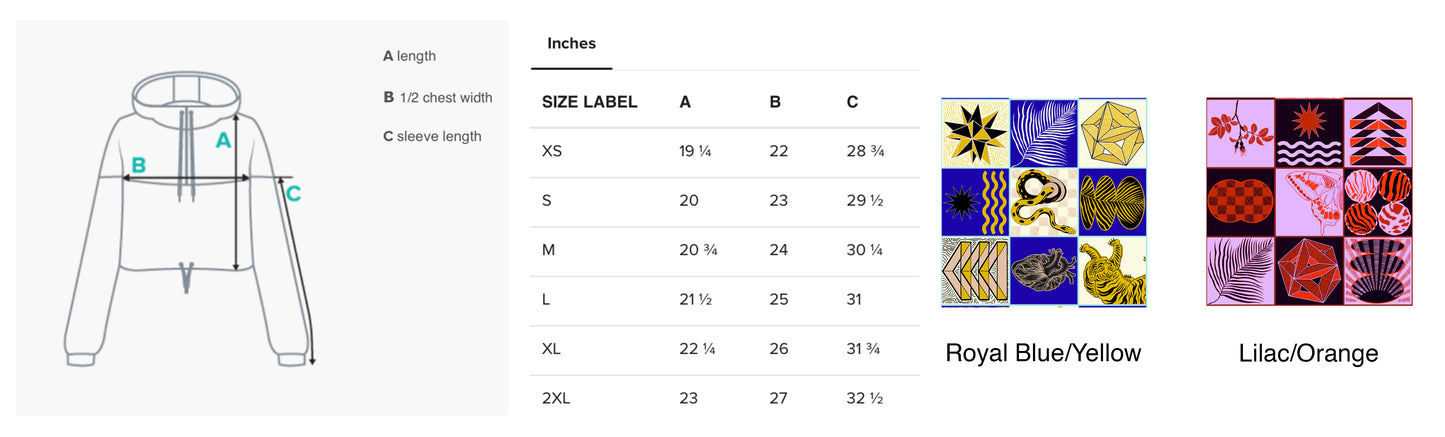1445x437 pixels.
Task: Click the butterfly tile in lilac pattern
Action: click(x=1309, y=201)
